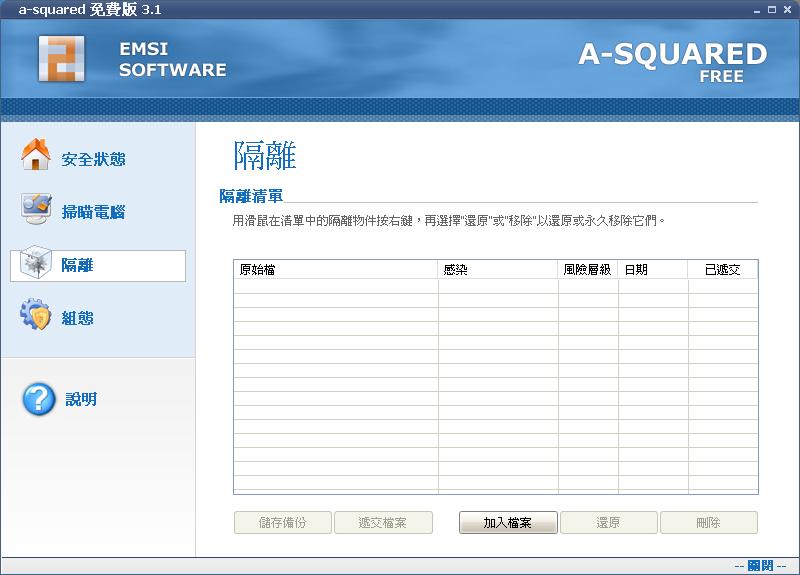Click the quarantine instruction text starting 用滑鼠在清單中
The height and width of the screenshot is (575, 800).
(449, 220)
